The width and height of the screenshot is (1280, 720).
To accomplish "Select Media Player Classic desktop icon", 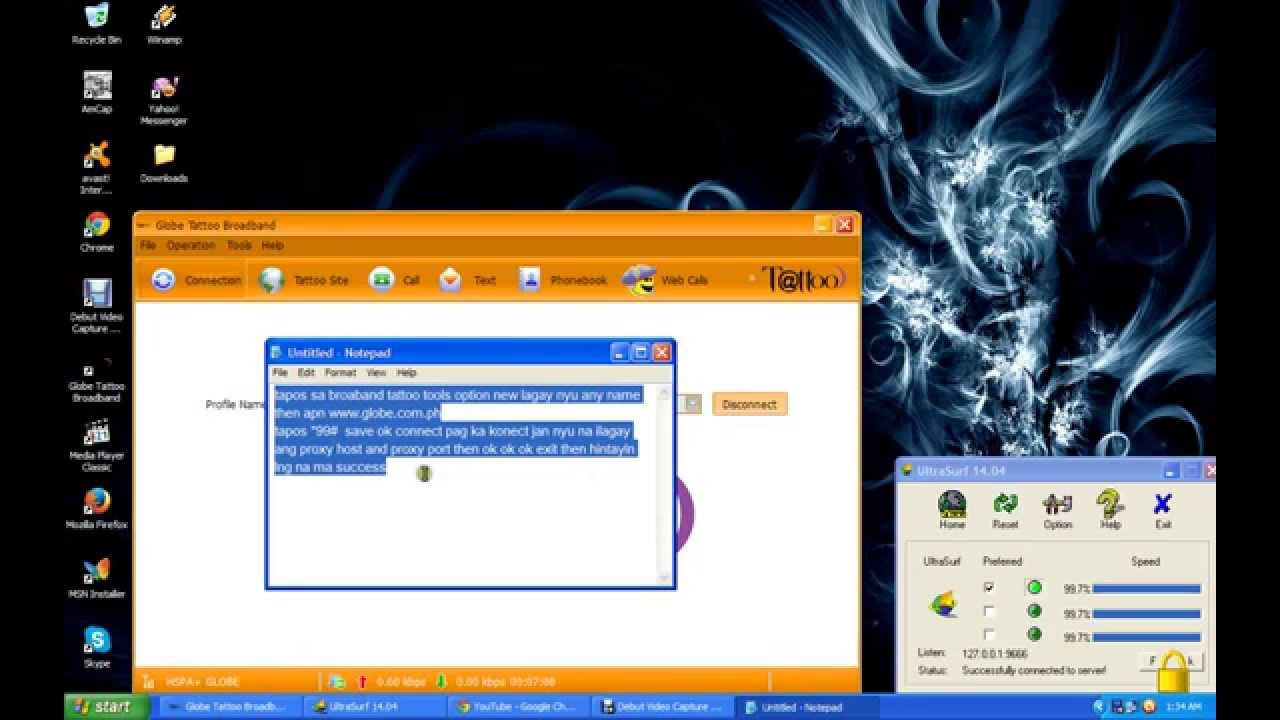I will [x=97, y=445].
